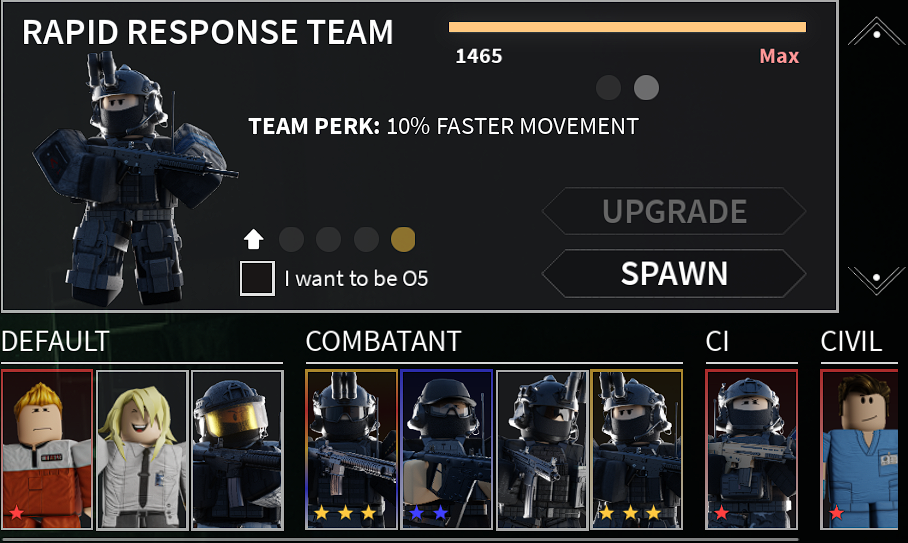Check the "I want to be O5" box

point(257,278)
